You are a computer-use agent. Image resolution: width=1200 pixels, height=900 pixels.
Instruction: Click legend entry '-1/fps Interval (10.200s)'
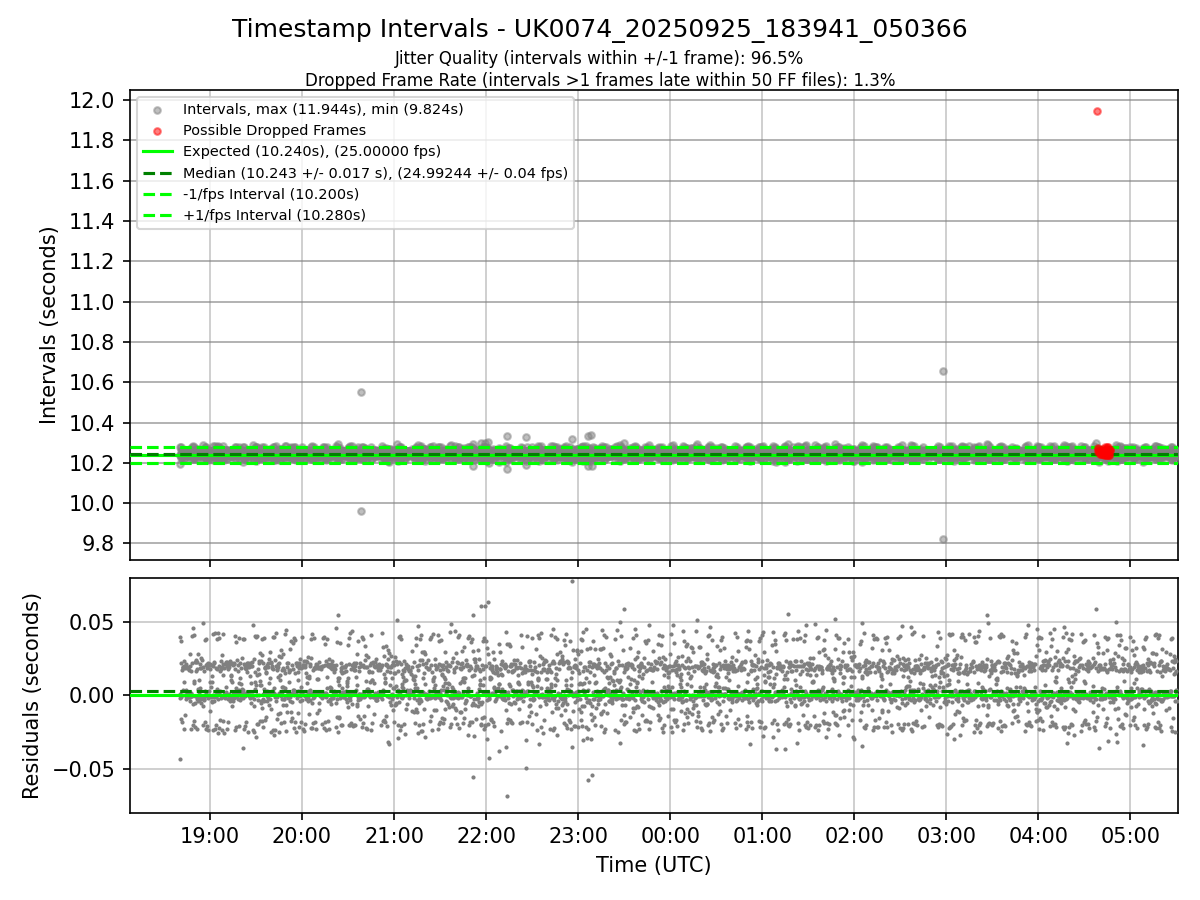[x=271, y=194]
